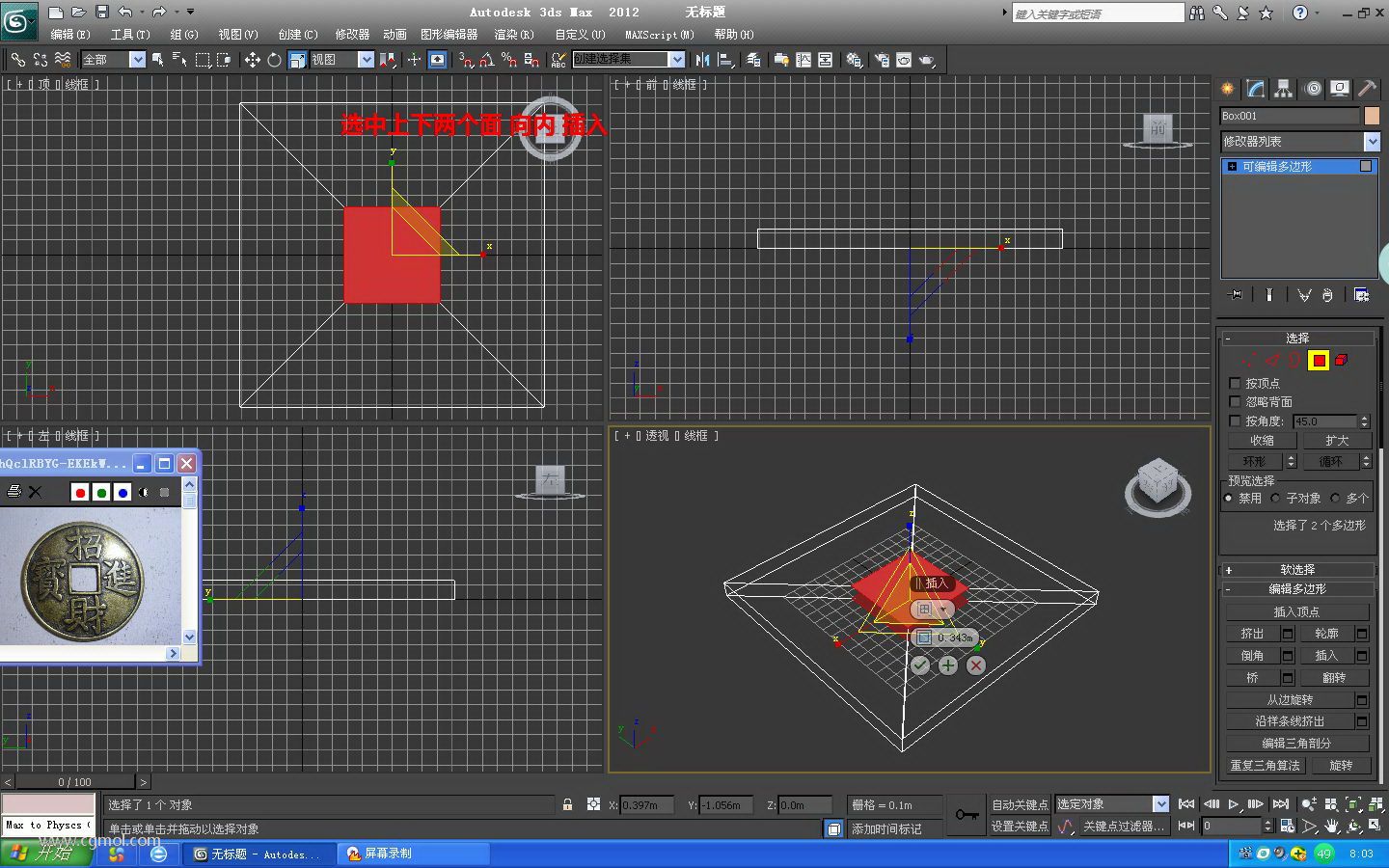Cancel the inset with the red X
Viewport: 1389px width, 868px height.
976,665
